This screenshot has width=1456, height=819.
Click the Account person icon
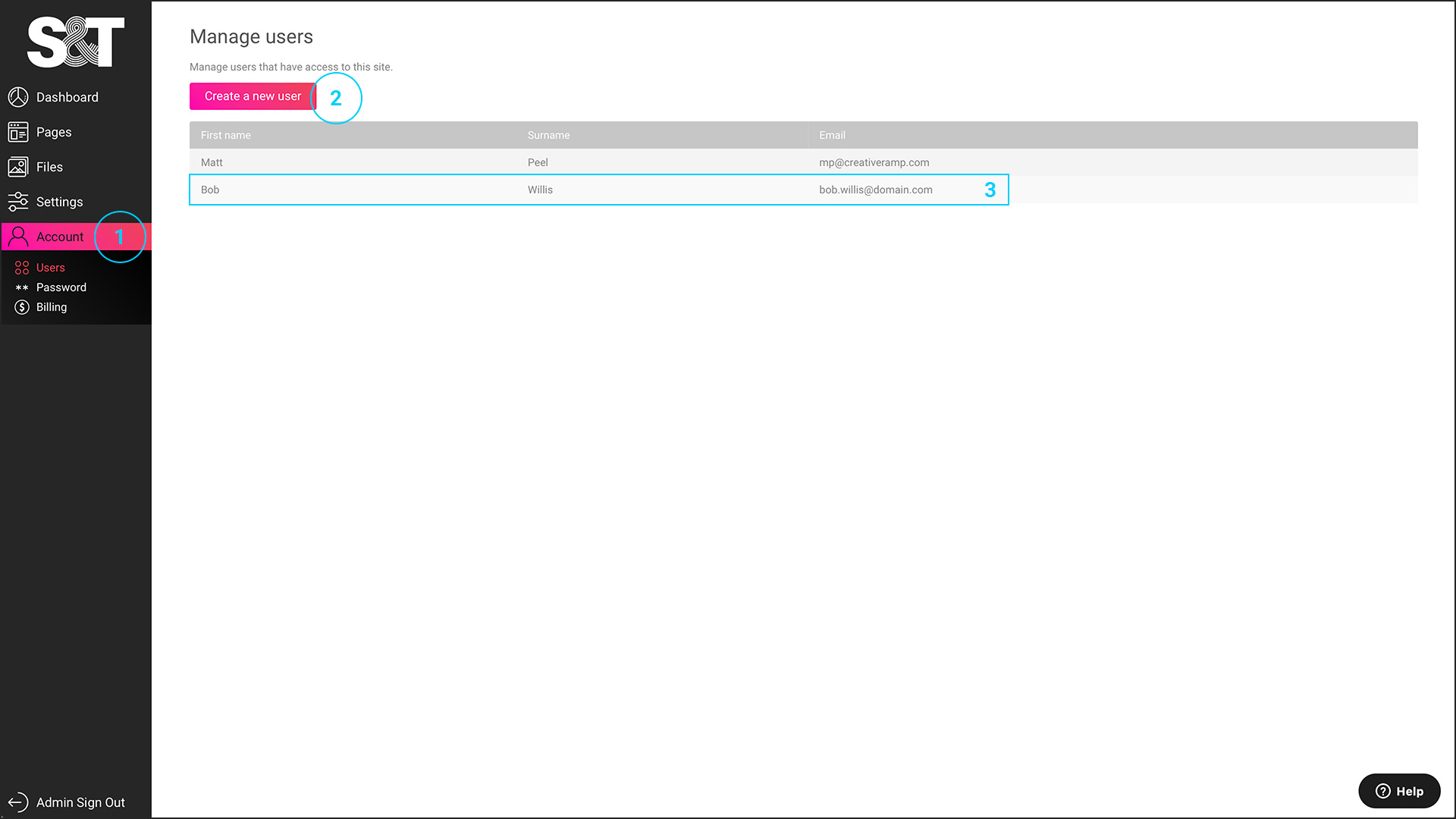pyautogui.click(x=18, y=237)
